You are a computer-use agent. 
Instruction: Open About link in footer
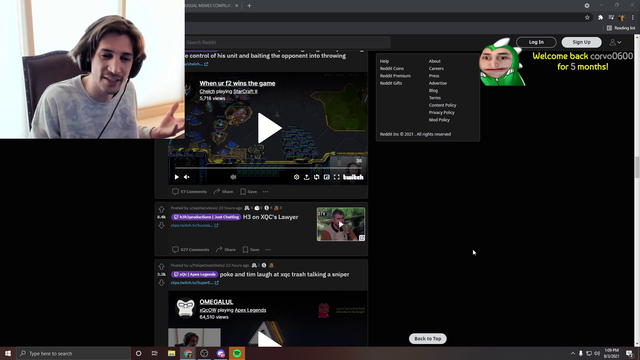pyautogui.click(x=435, y=61)
